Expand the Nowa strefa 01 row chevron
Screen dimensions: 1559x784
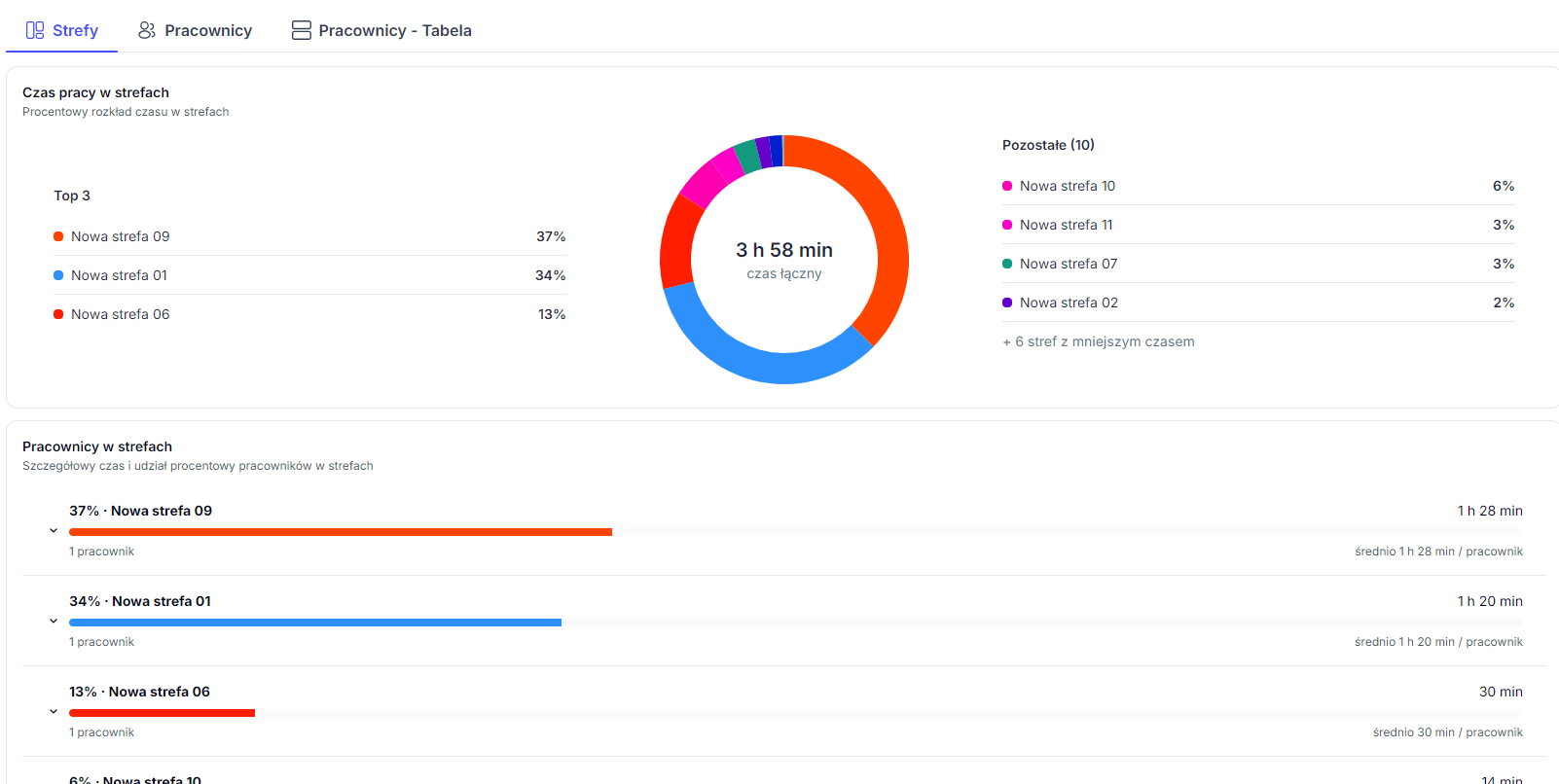pos(54,622)
